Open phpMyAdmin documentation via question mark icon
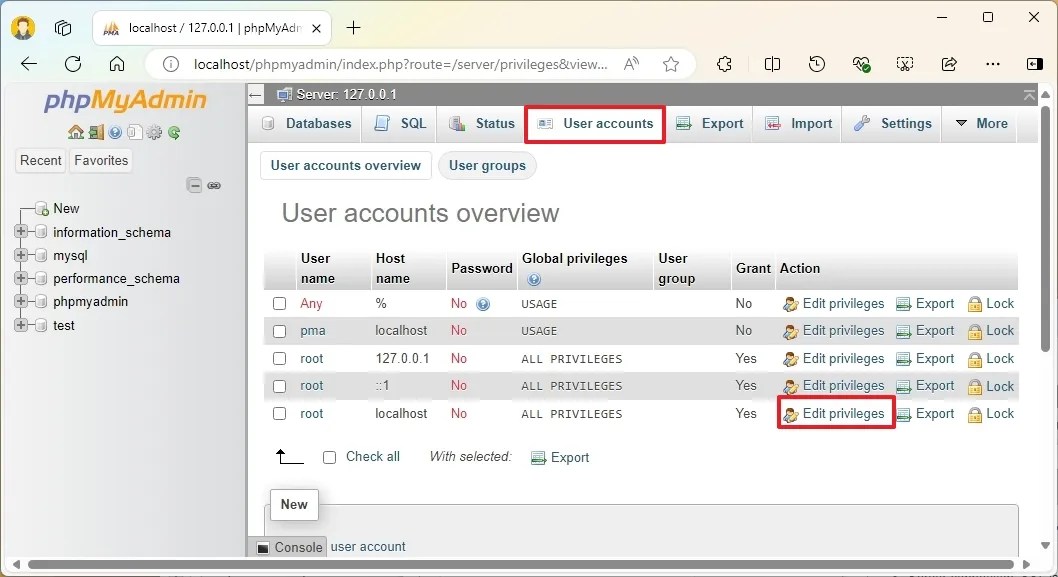Image resolution: width=1058 pixels, height=577 pixels. coord(115,132)
